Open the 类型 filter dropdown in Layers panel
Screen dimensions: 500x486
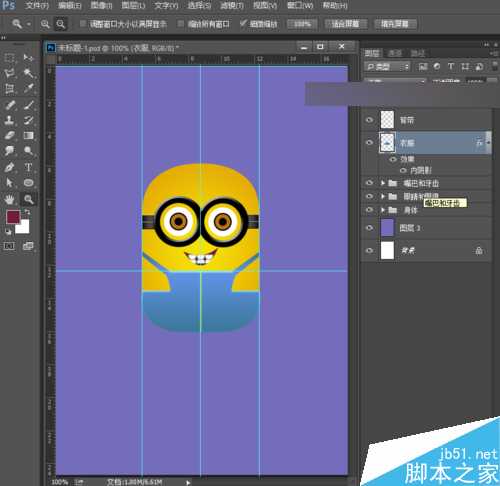point(387,67)
